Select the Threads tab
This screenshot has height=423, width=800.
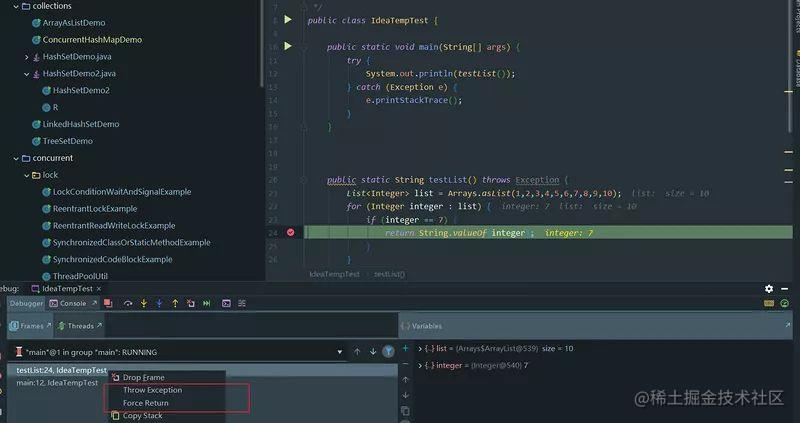click(77, 326)
